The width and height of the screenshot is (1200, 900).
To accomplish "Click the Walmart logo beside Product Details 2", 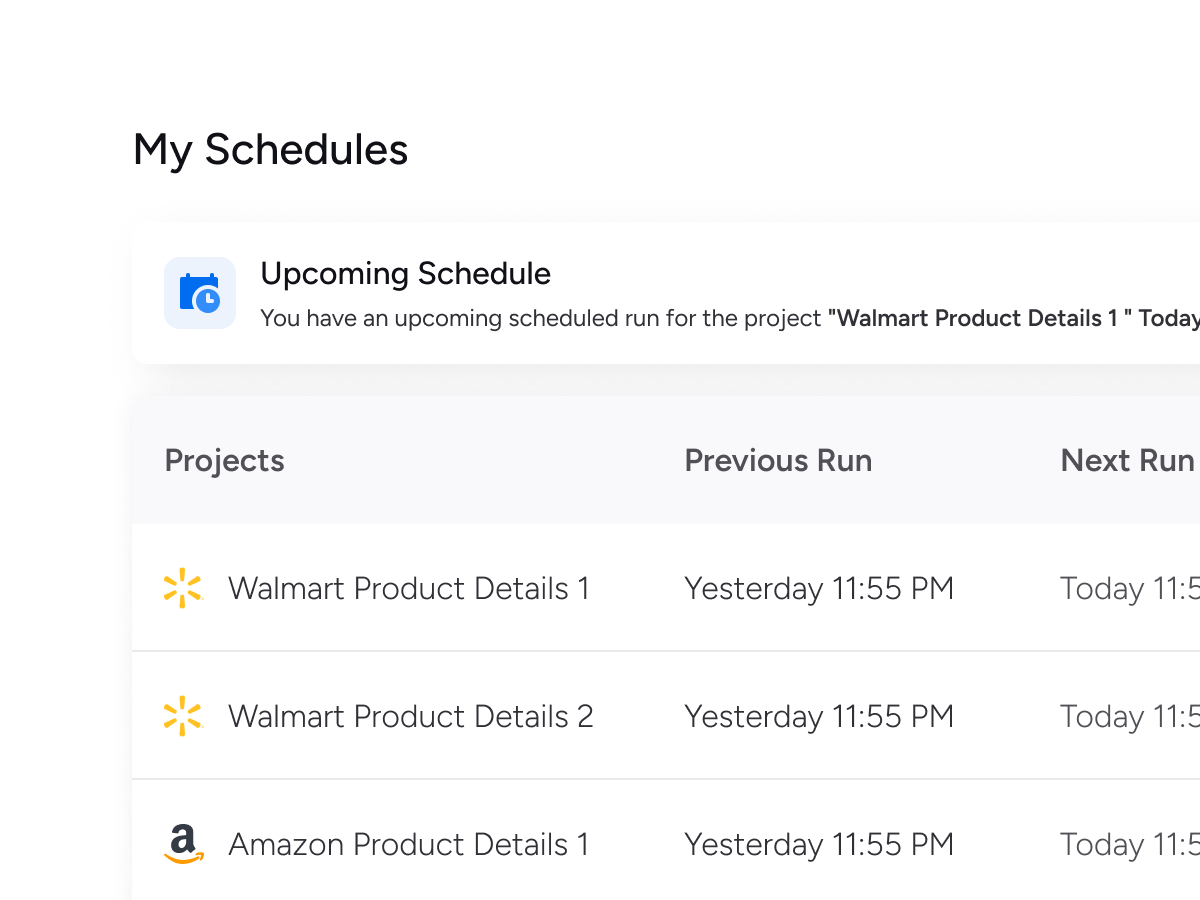I will (183, 716).
